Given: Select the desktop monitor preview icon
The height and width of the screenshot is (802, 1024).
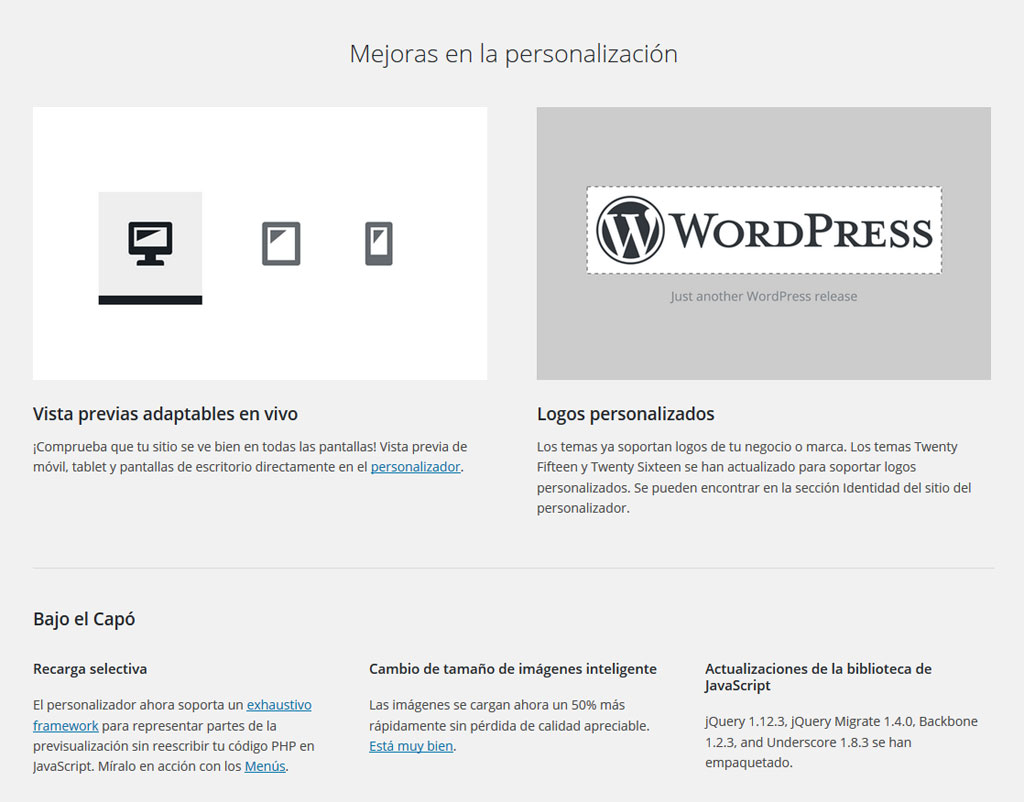Looking at the screenshot, I should (150, 244).
